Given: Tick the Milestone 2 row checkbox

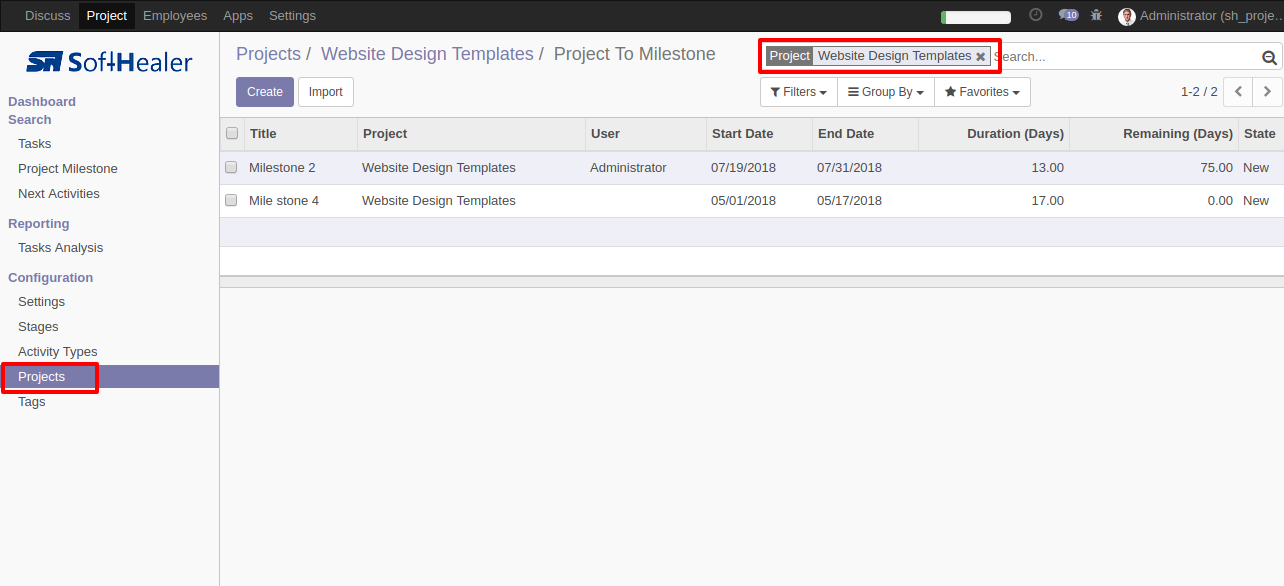Looking at the screenshot, I should [x=231, y=167].
